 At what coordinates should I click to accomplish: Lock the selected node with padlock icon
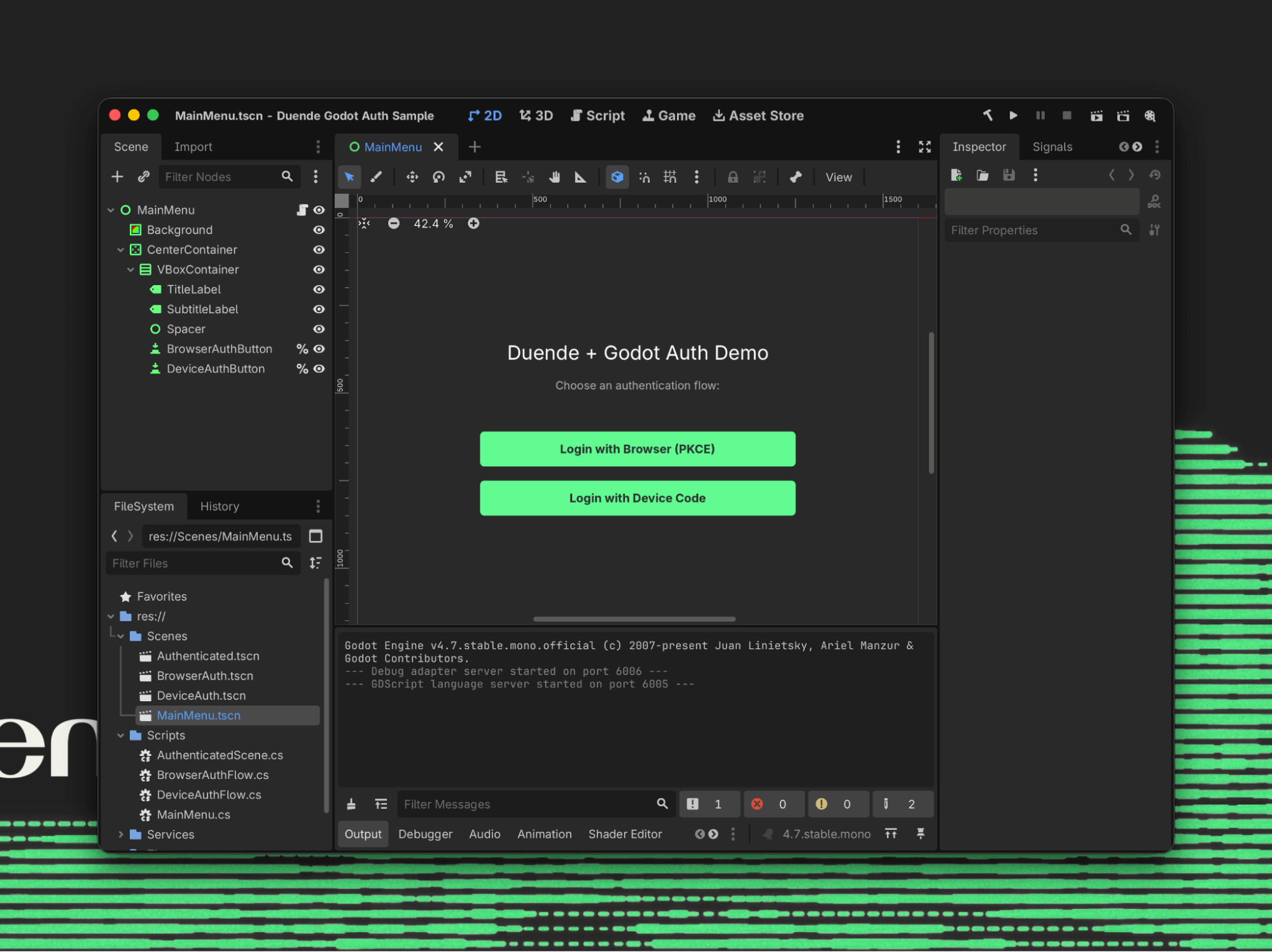click(x=732, y=177)
